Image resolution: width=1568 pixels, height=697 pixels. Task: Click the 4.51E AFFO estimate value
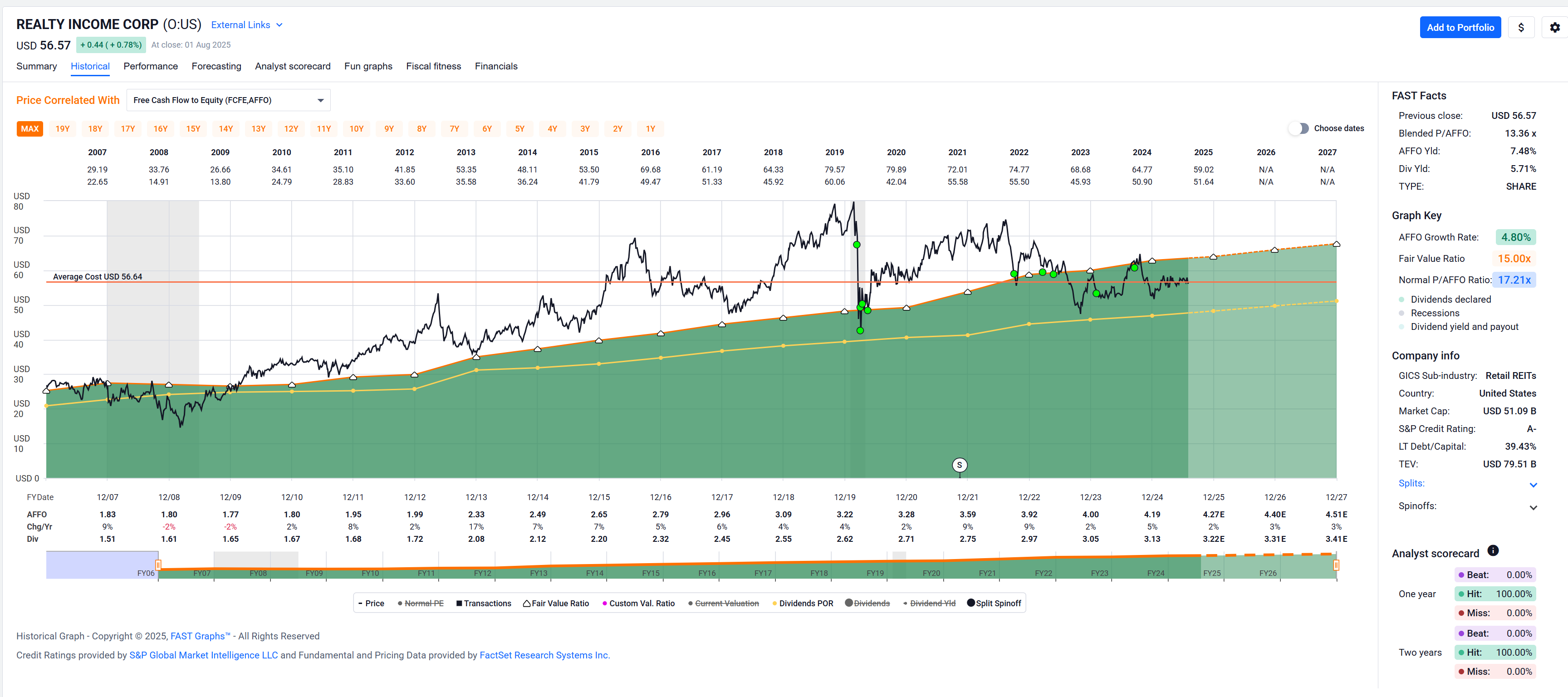1336,515
